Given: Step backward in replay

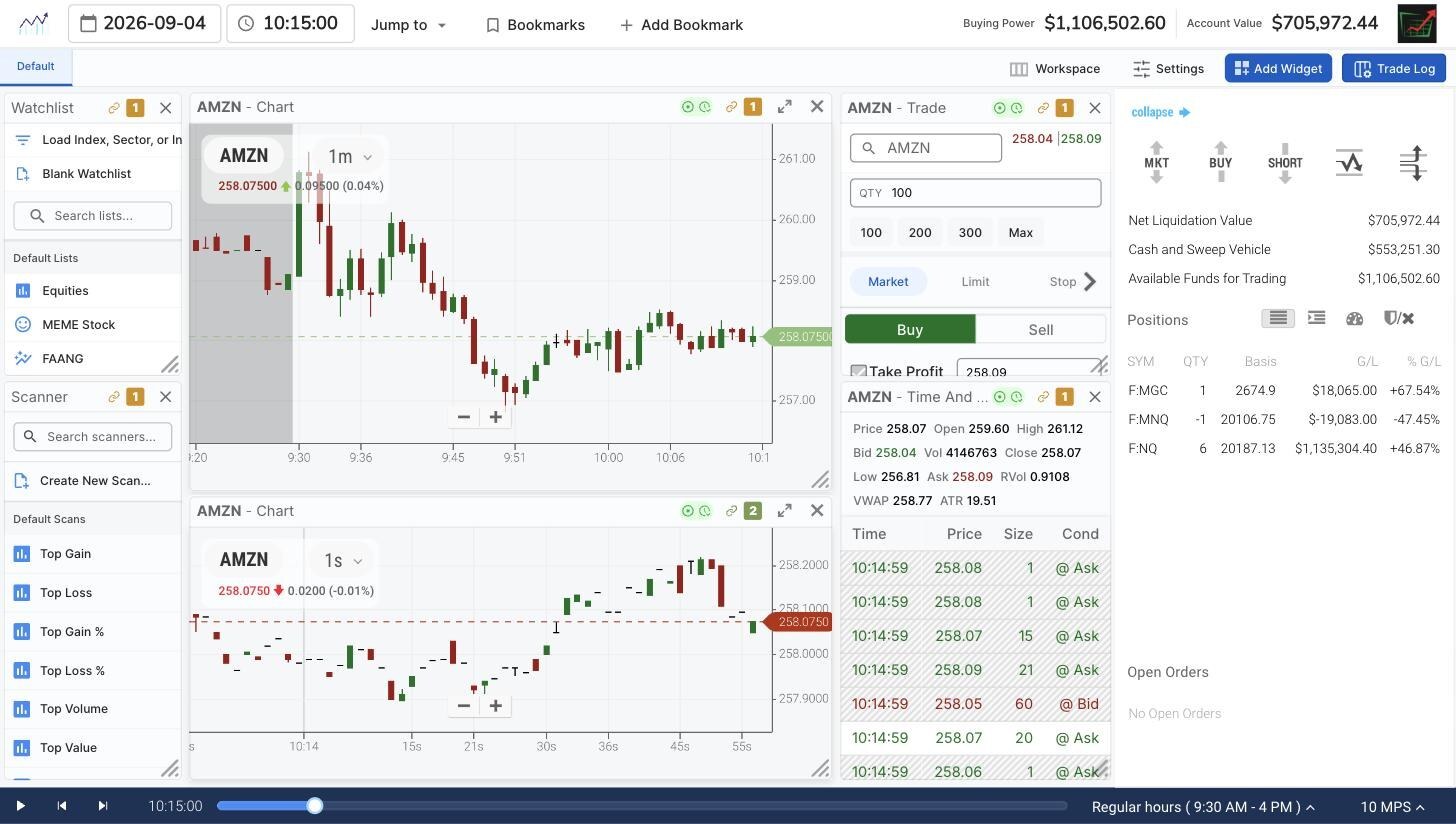Looking at the screenshot, I should pyautogui.click(x=61, y=806).
